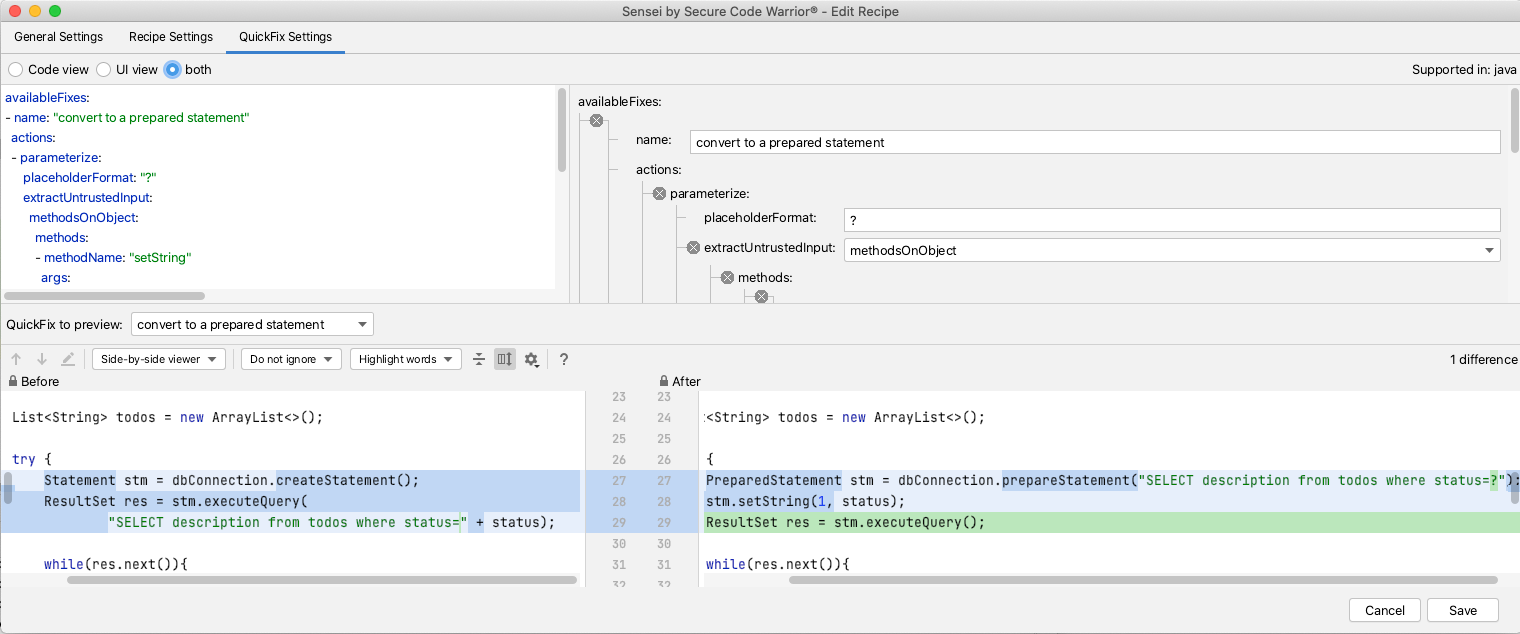Remove the parameterize action
This screenshot has width=1520, height=634.
[659, 194]
